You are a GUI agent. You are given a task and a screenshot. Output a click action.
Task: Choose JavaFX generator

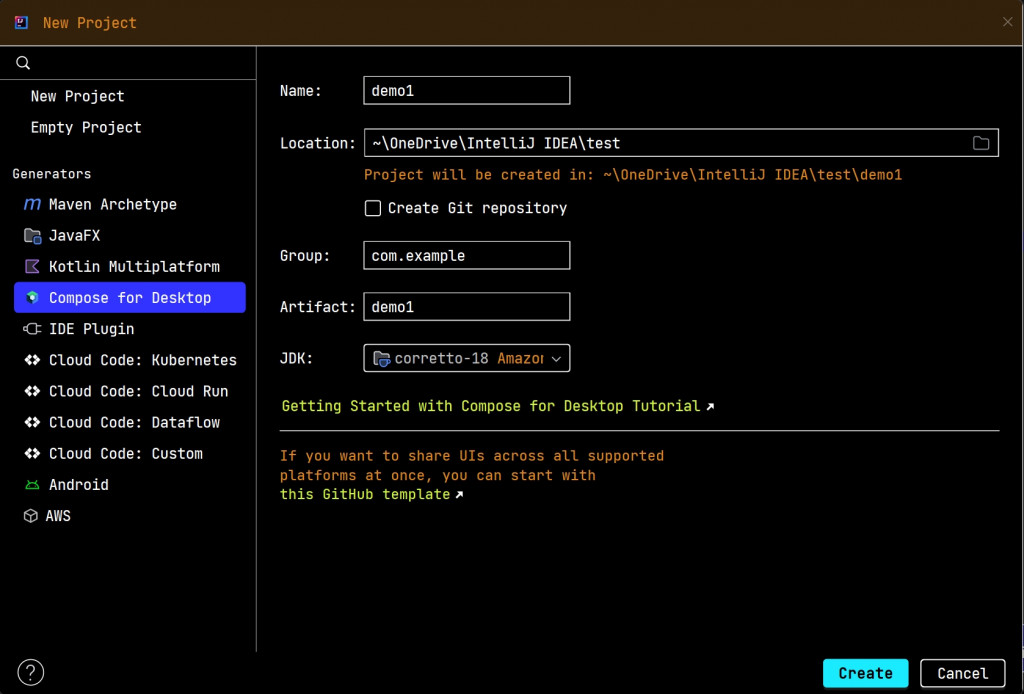click(74, 236)
